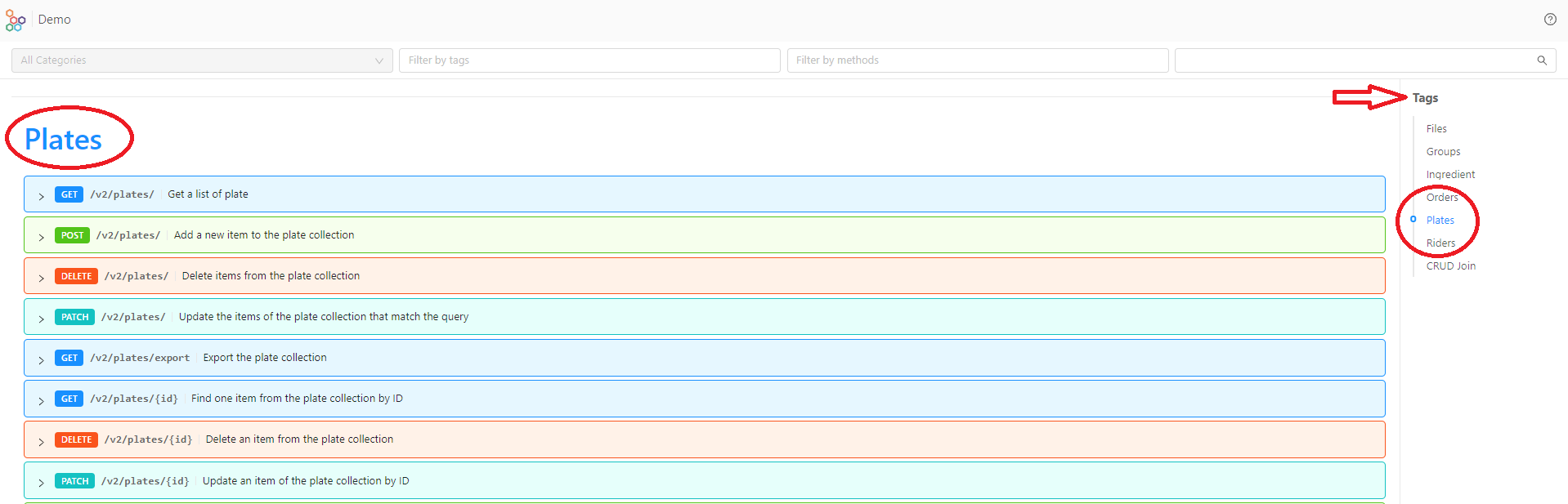Click the Plates section heading

(63, 140)
